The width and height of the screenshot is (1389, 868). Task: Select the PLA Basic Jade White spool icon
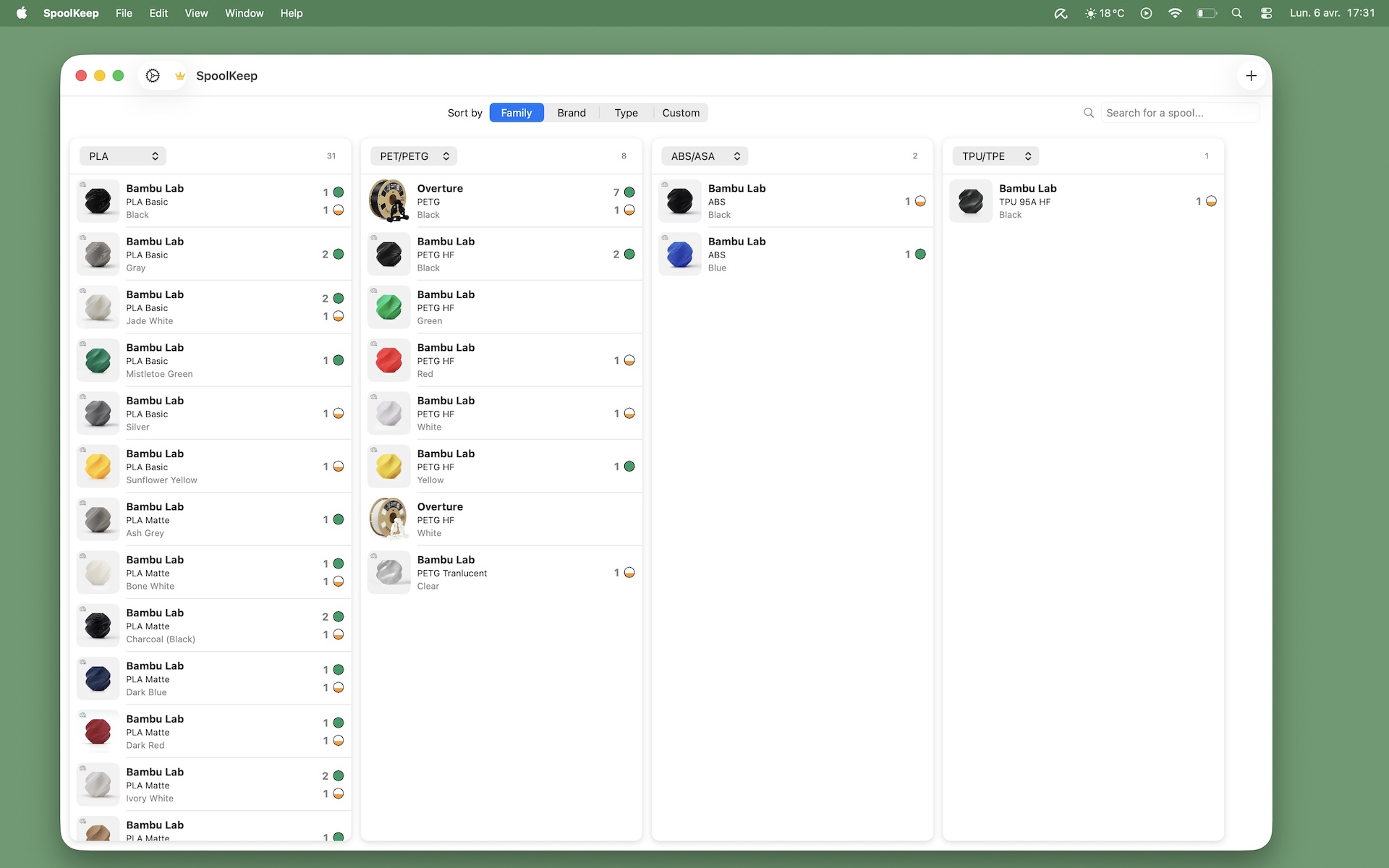98,307
